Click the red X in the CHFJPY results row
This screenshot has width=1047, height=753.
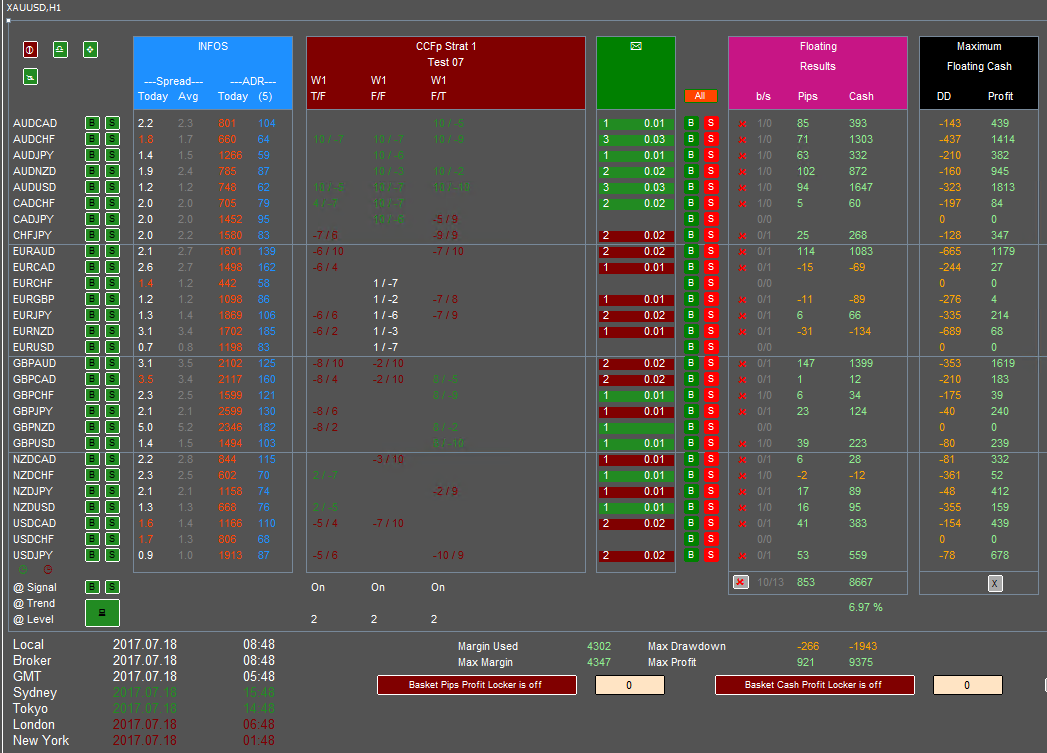click(x=742, y=236)
